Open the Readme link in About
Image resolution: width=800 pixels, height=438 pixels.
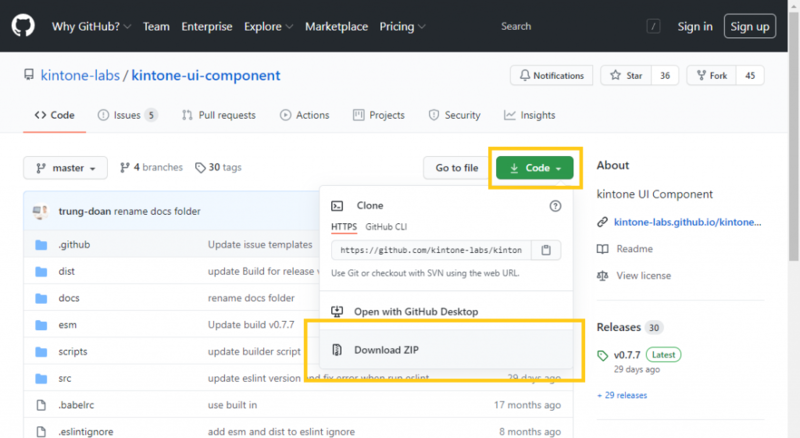625,249
